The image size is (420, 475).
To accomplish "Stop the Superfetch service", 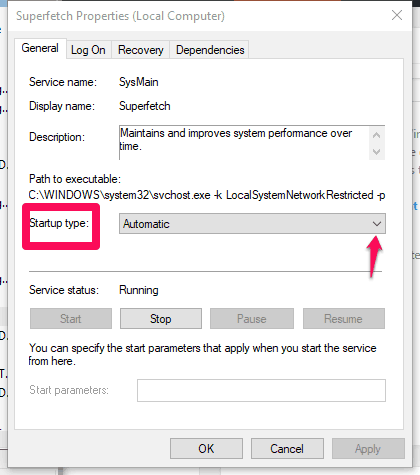I will pos(161,319).
